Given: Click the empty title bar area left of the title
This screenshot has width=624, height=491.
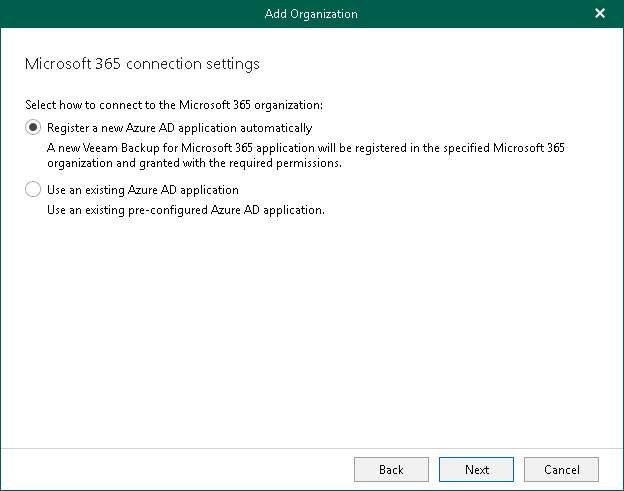Looking at the screenshot, I should (x=120, y=13).
